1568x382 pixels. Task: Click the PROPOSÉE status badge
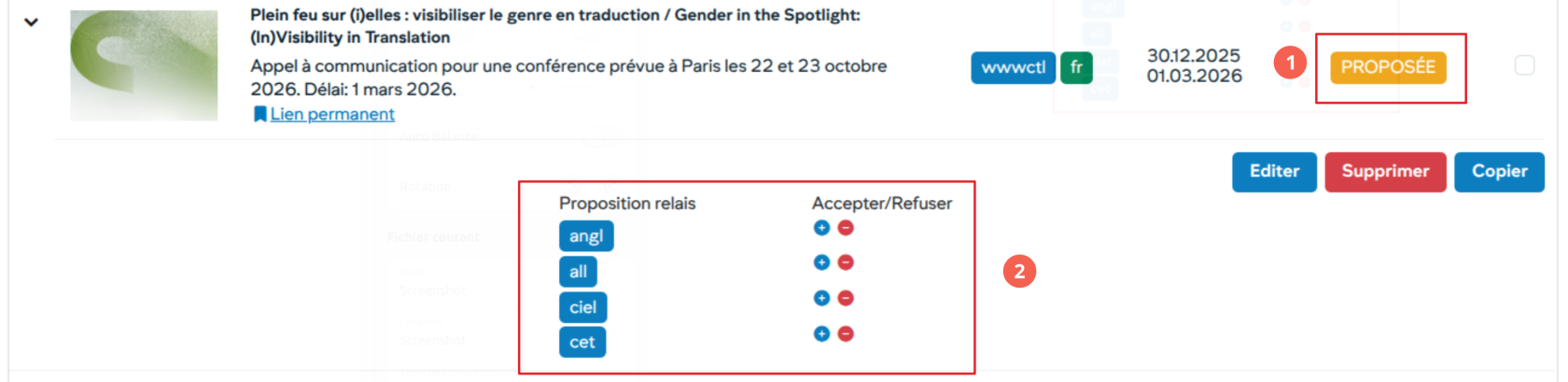pos(1388,67)
